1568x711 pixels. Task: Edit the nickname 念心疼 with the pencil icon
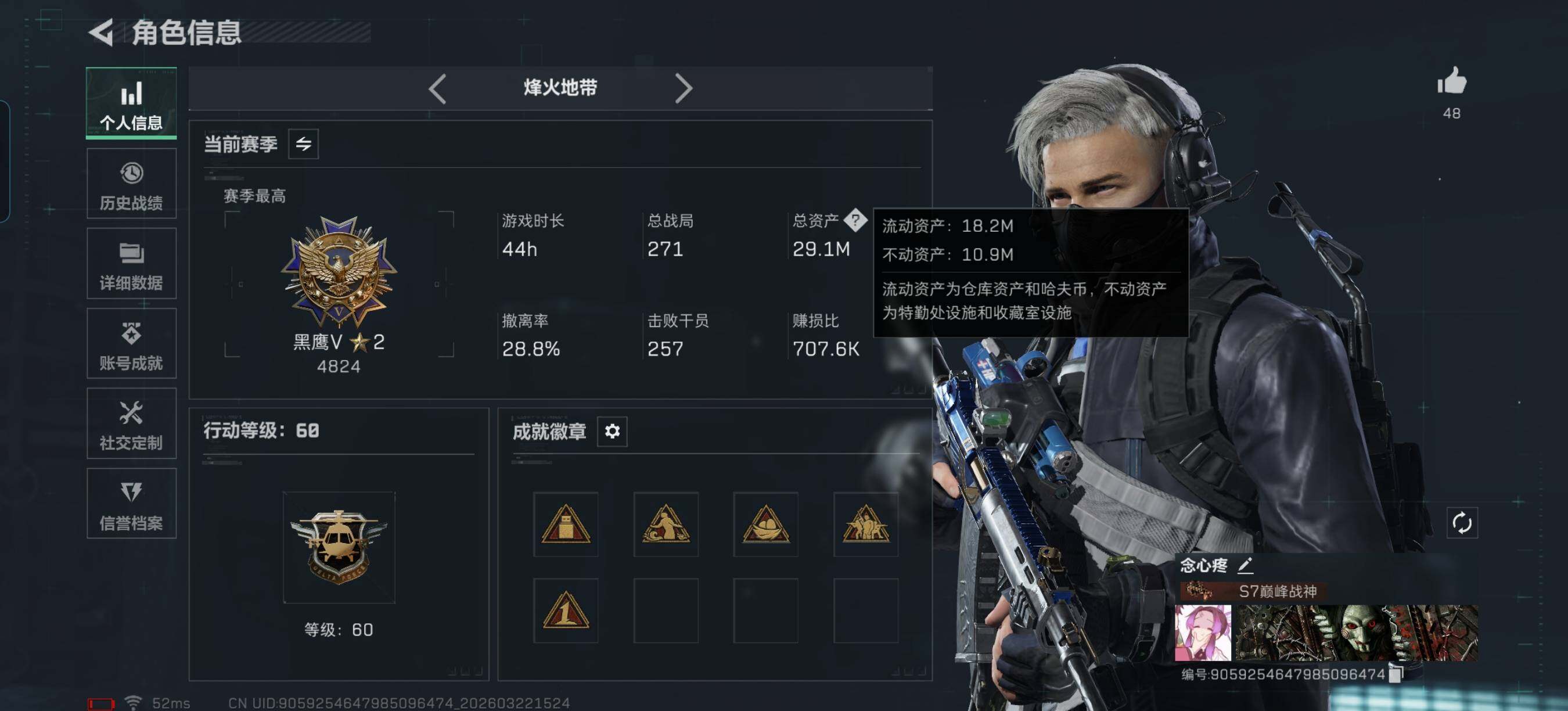pos(1245,566)
